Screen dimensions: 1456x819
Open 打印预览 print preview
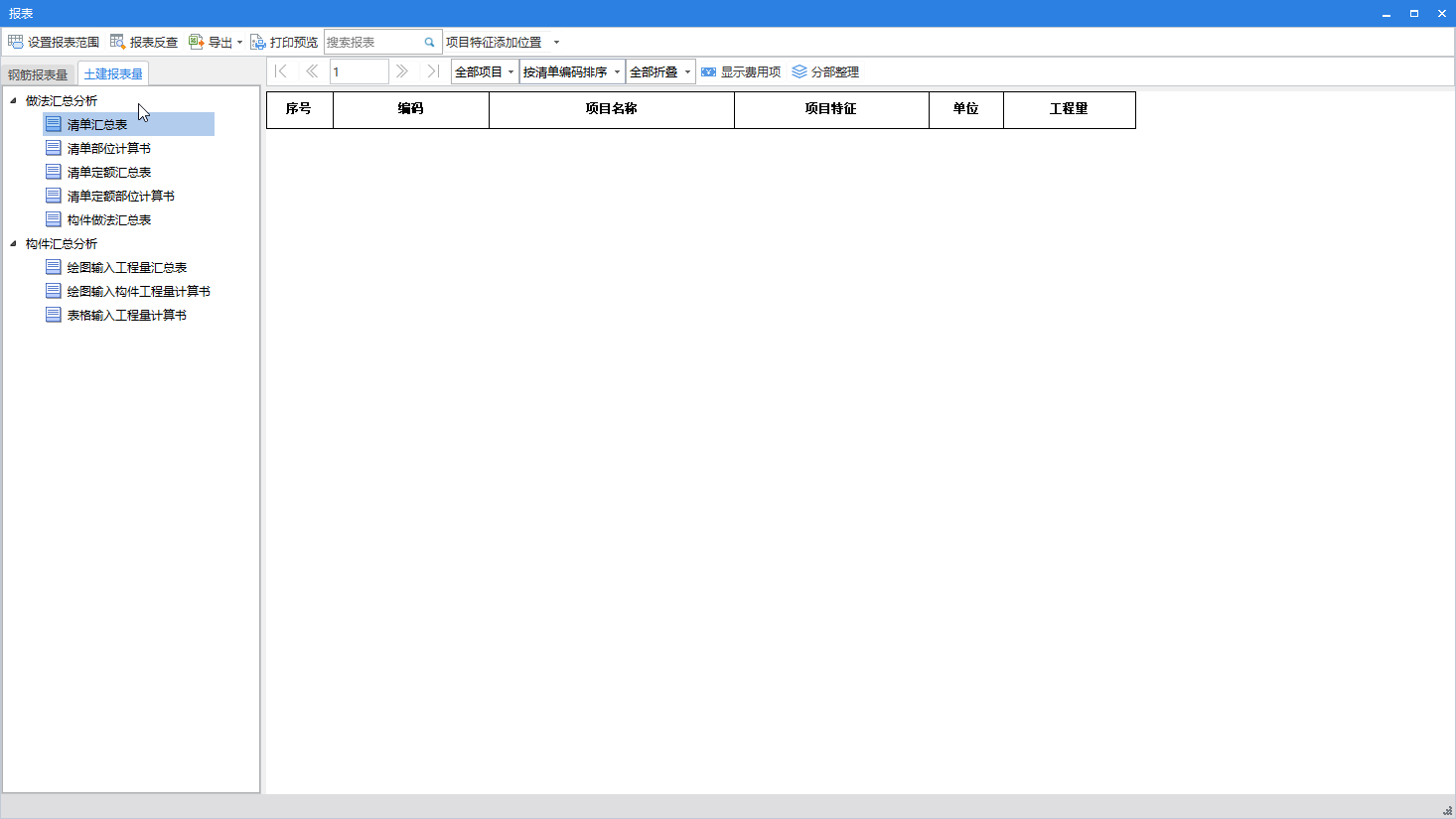[x=284, y=42]
